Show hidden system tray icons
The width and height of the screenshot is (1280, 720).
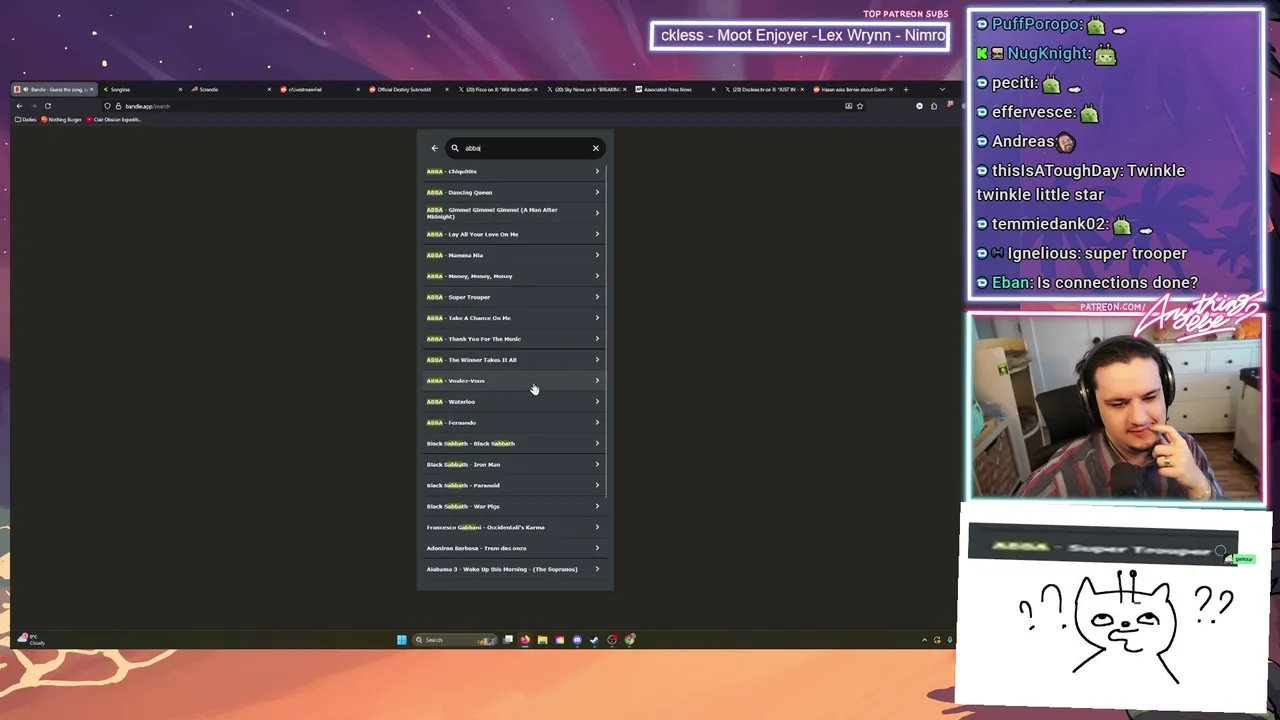coord(924,640)
